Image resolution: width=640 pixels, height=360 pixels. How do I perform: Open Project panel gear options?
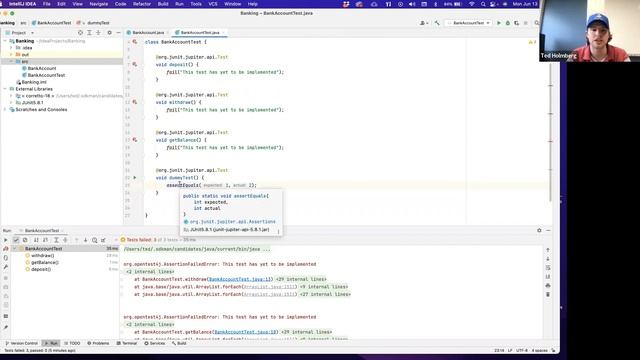(109, 33)
